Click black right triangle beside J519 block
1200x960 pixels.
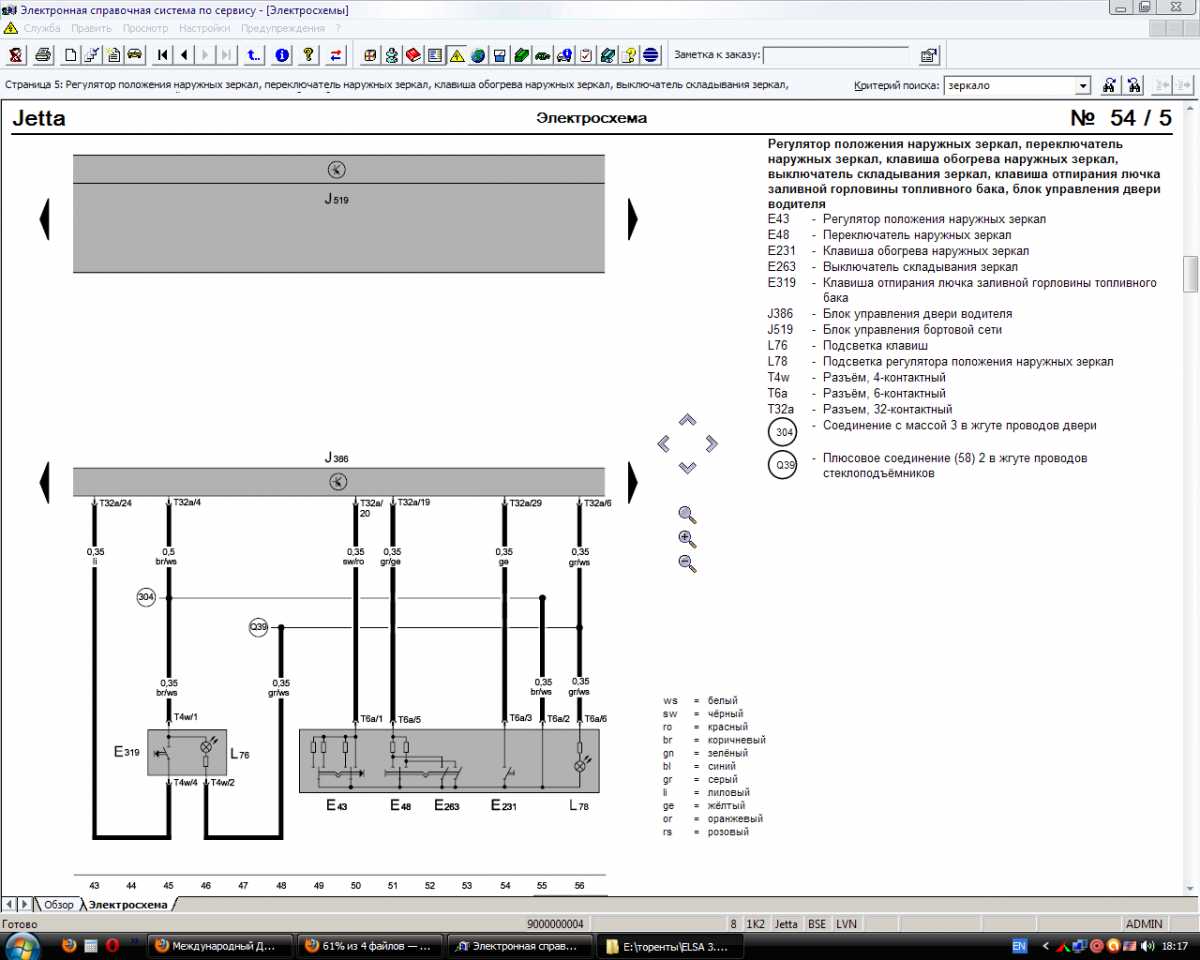[x=633, y=218]
